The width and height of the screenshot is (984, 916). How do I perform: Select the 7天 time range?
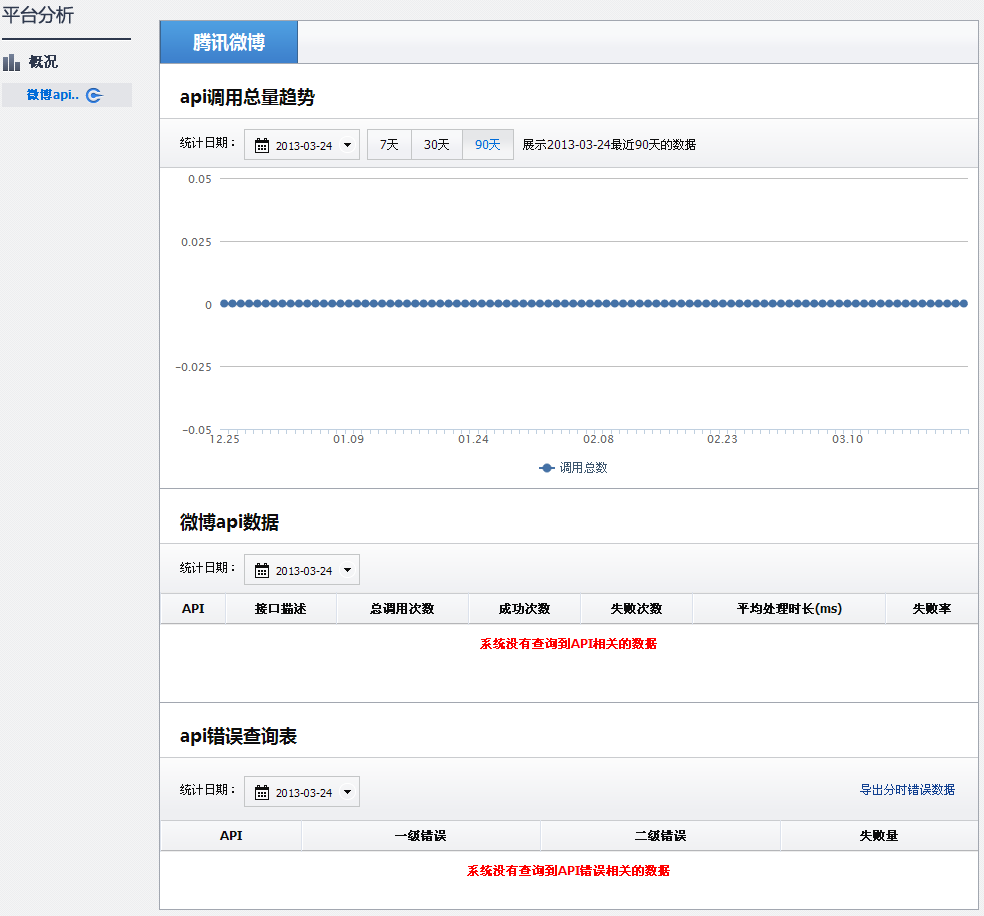[x=389, y=145]
